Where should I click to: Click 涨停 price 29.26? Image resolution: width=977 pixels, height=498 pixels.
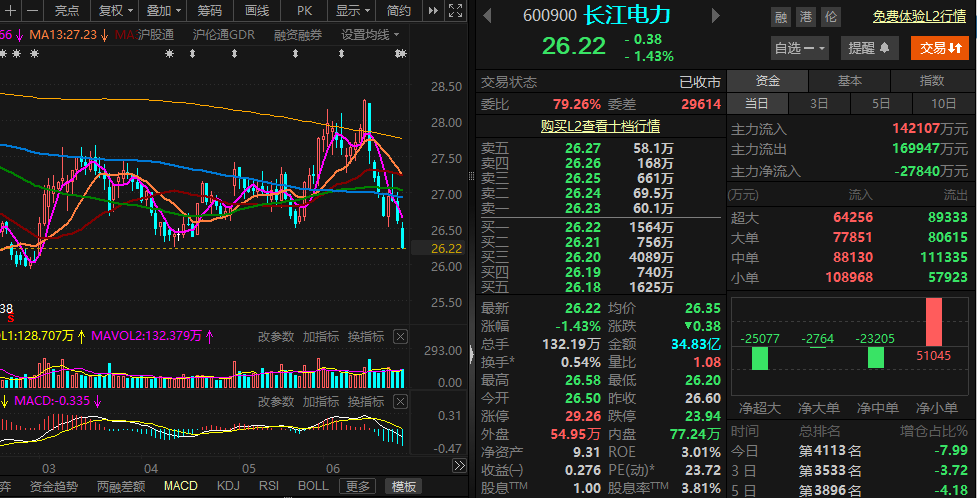coord(583,416)
